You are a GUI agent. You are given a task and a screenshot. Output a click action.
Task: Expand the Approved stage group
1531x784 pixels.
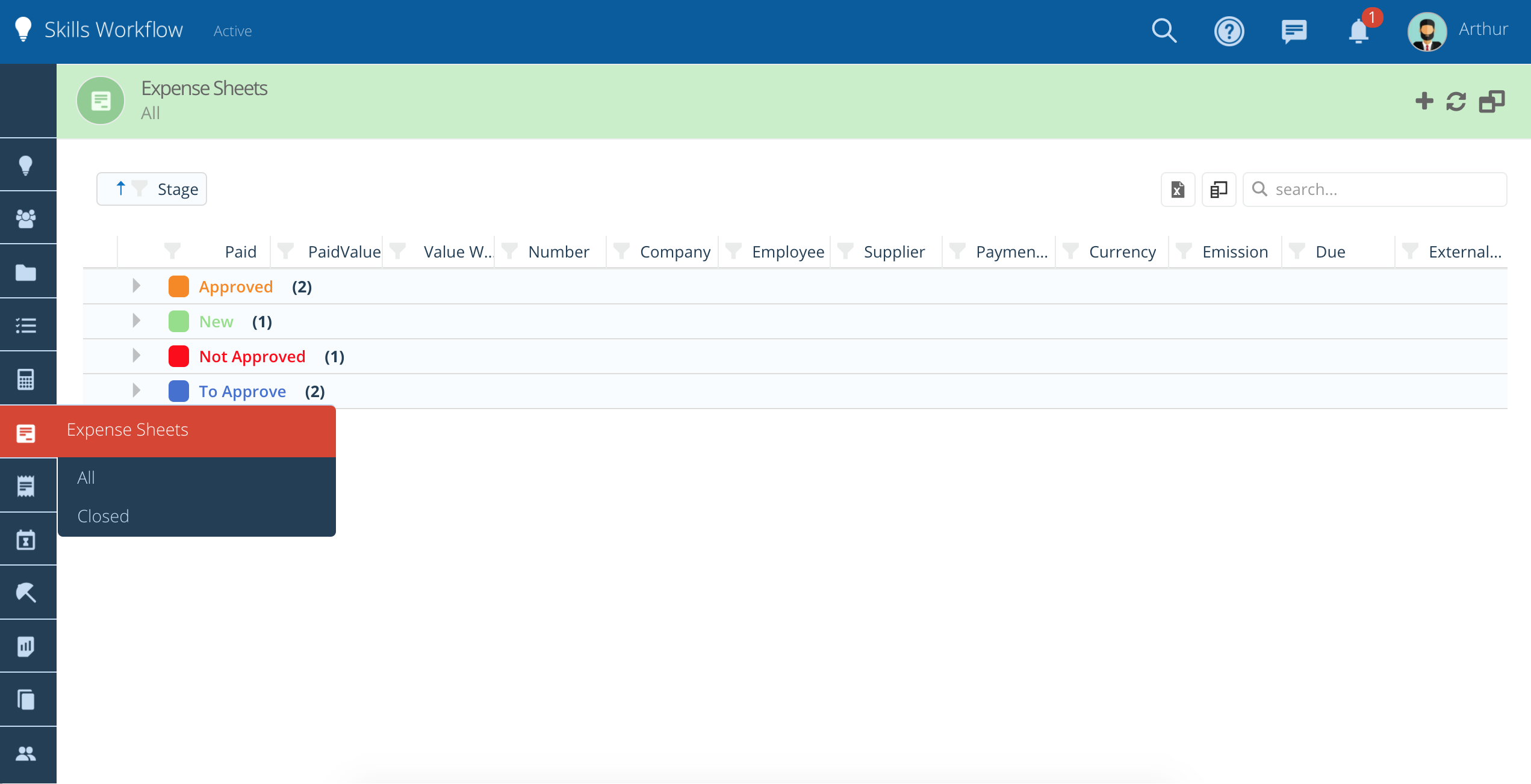[137, 286]
